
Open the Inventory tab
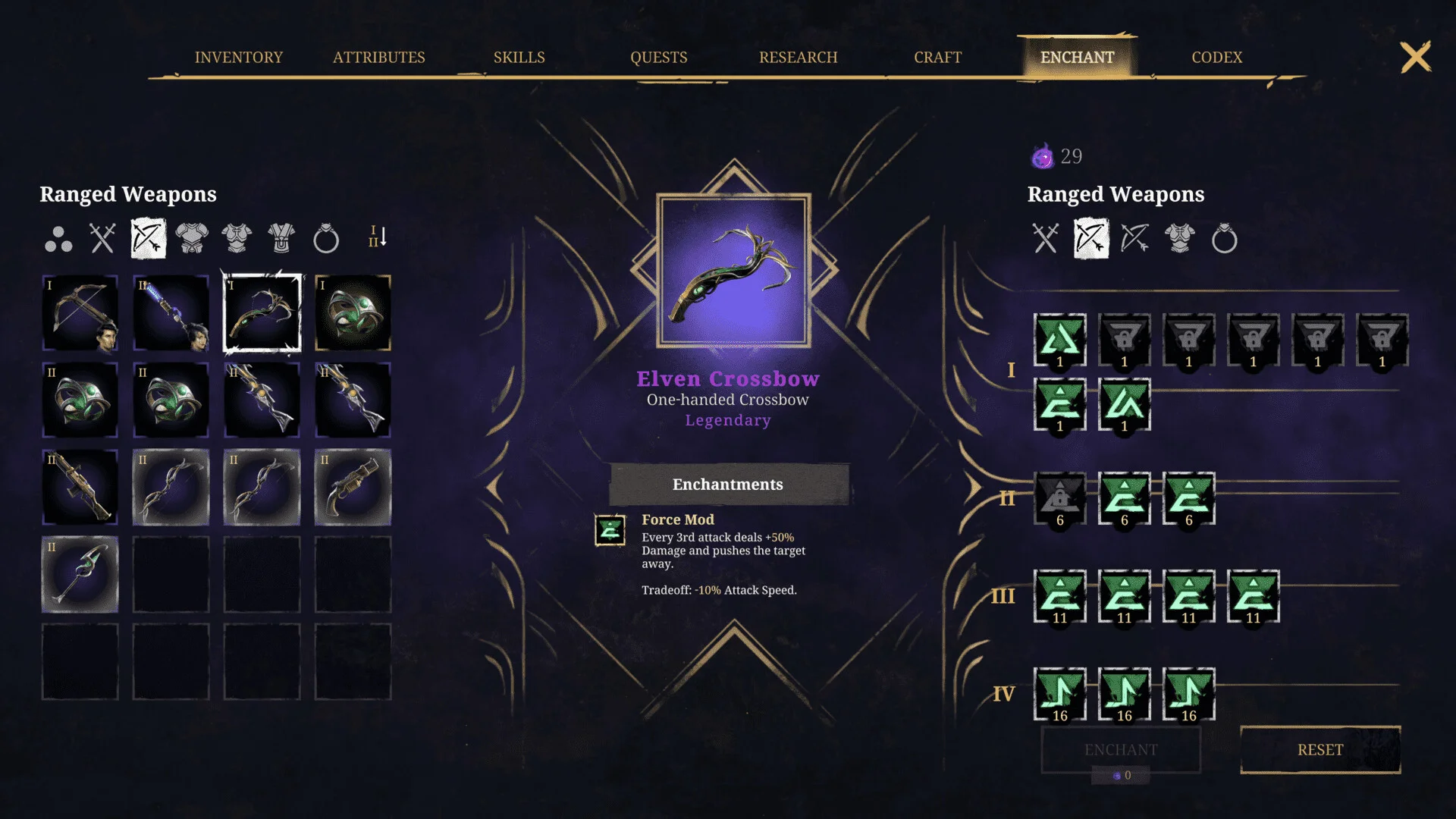point(239,58)
